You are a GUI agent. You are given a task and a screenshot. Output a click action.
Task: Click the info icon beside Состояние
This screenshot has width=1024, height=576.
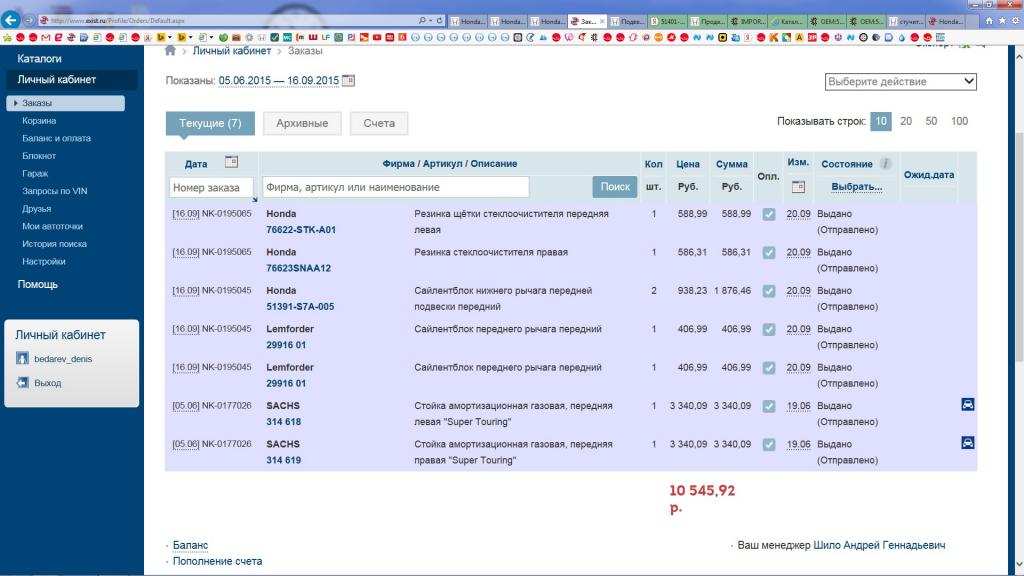tap(886, 163)
